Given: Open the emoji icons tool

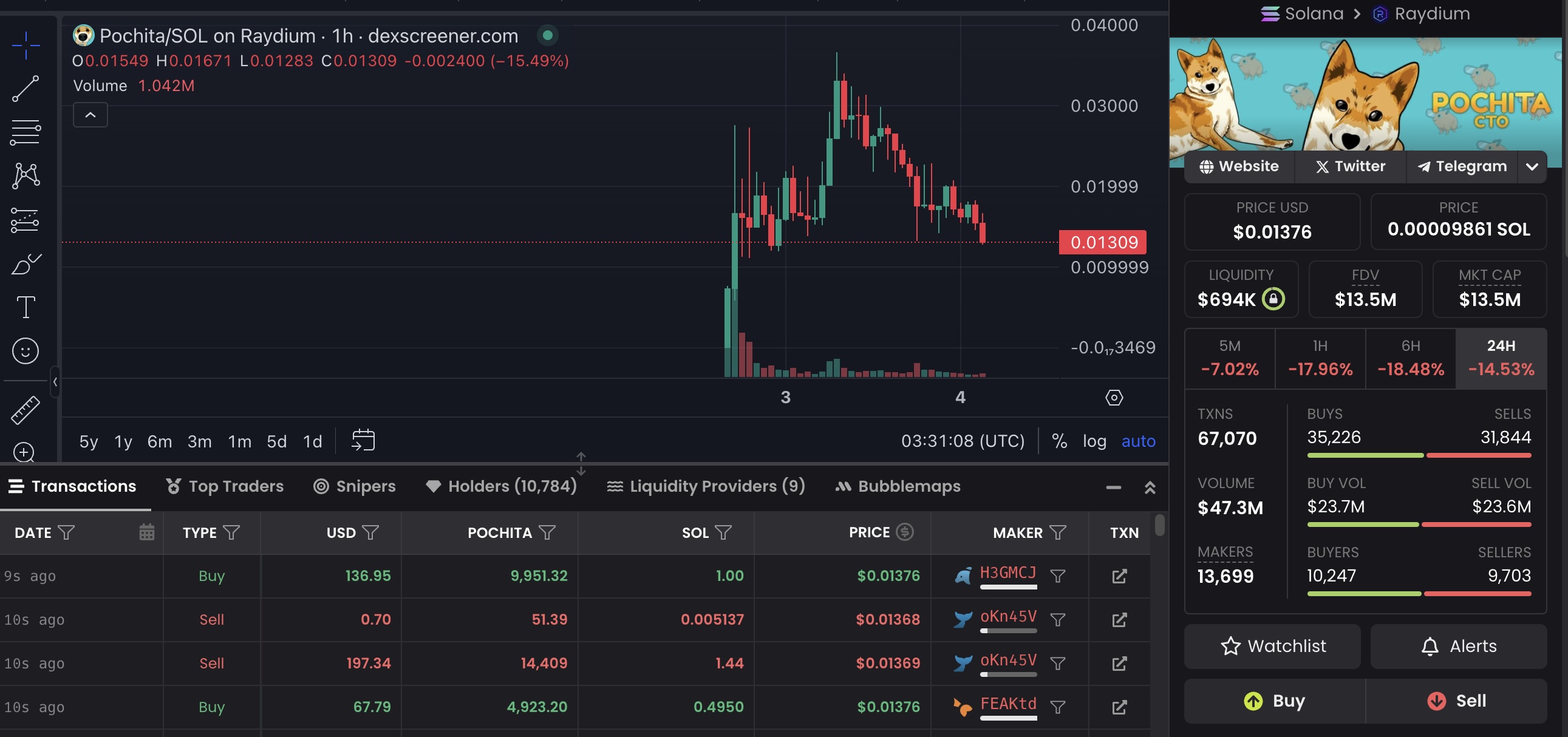Looking at the screenshot, I should tap(26, 351).
